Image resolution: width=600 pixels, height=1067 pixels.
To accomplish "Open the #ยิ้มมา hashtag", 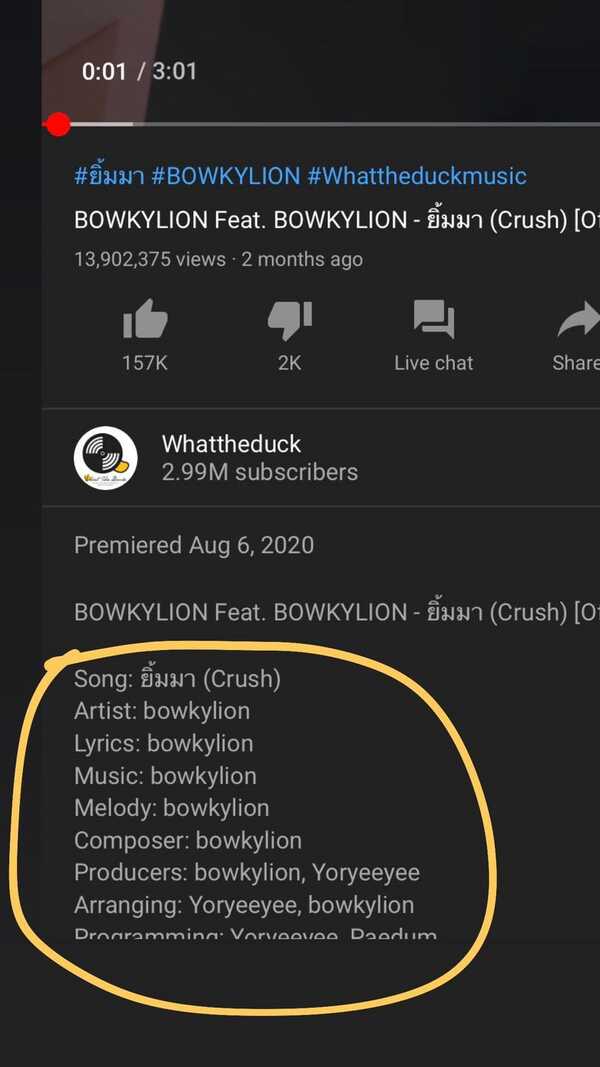I will 109,177.
